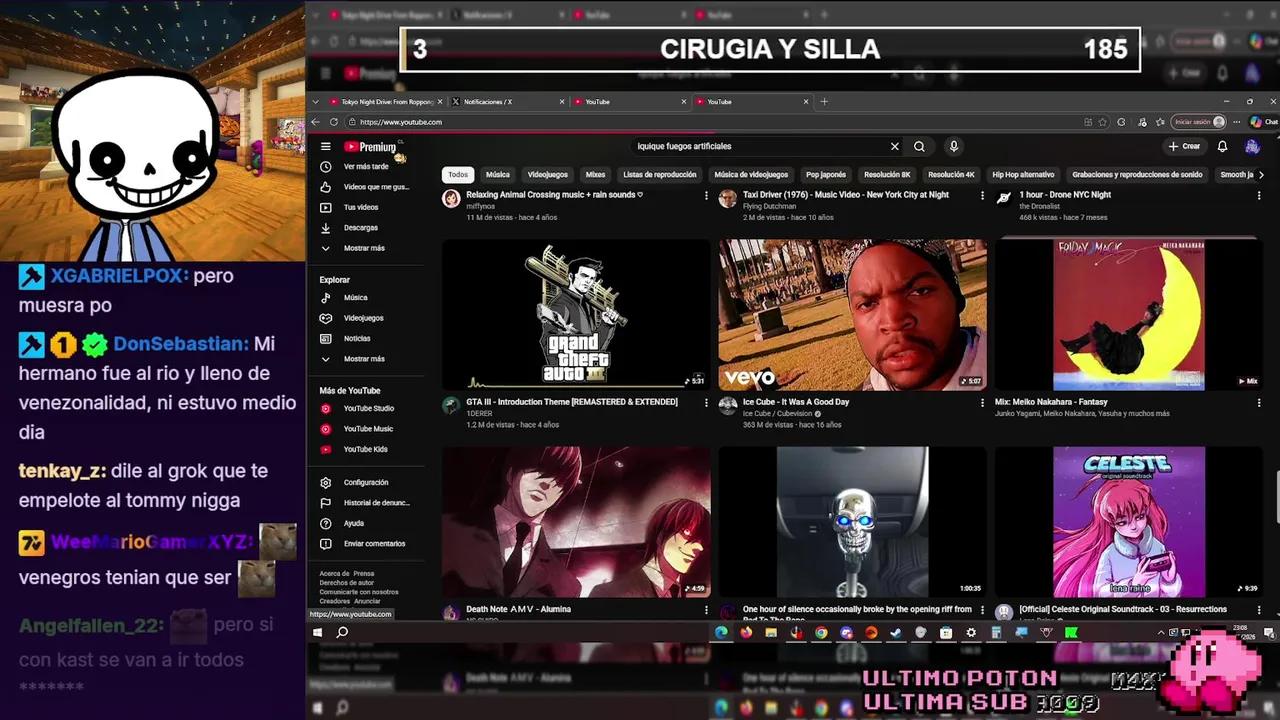Click the Crear button
Image resolution: width=1280 pixels, height=720 pixels.
[x=1184, y=146]
